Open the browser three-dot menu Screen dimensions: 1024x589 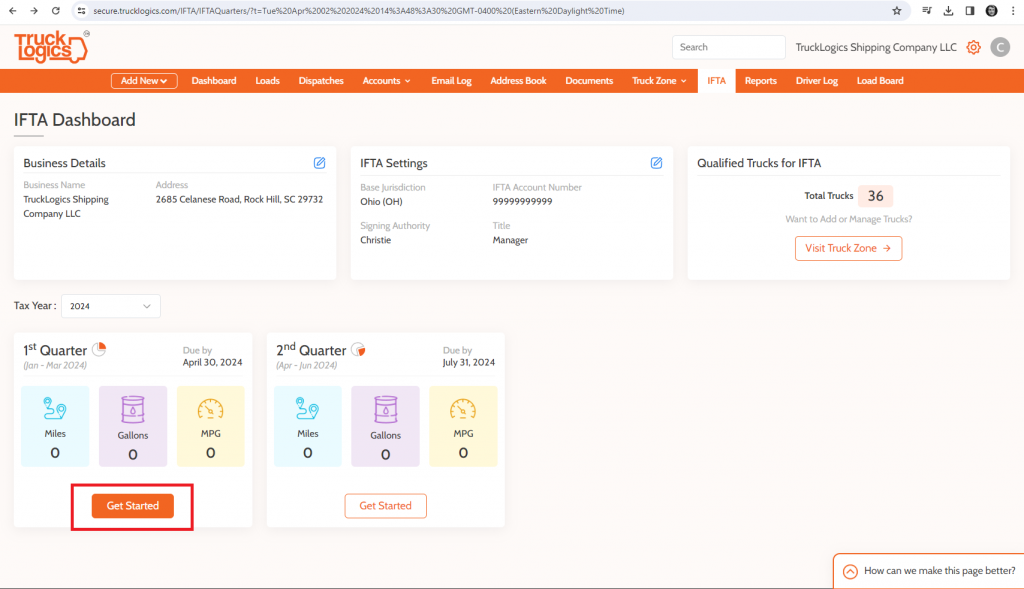click(1013, 10)
